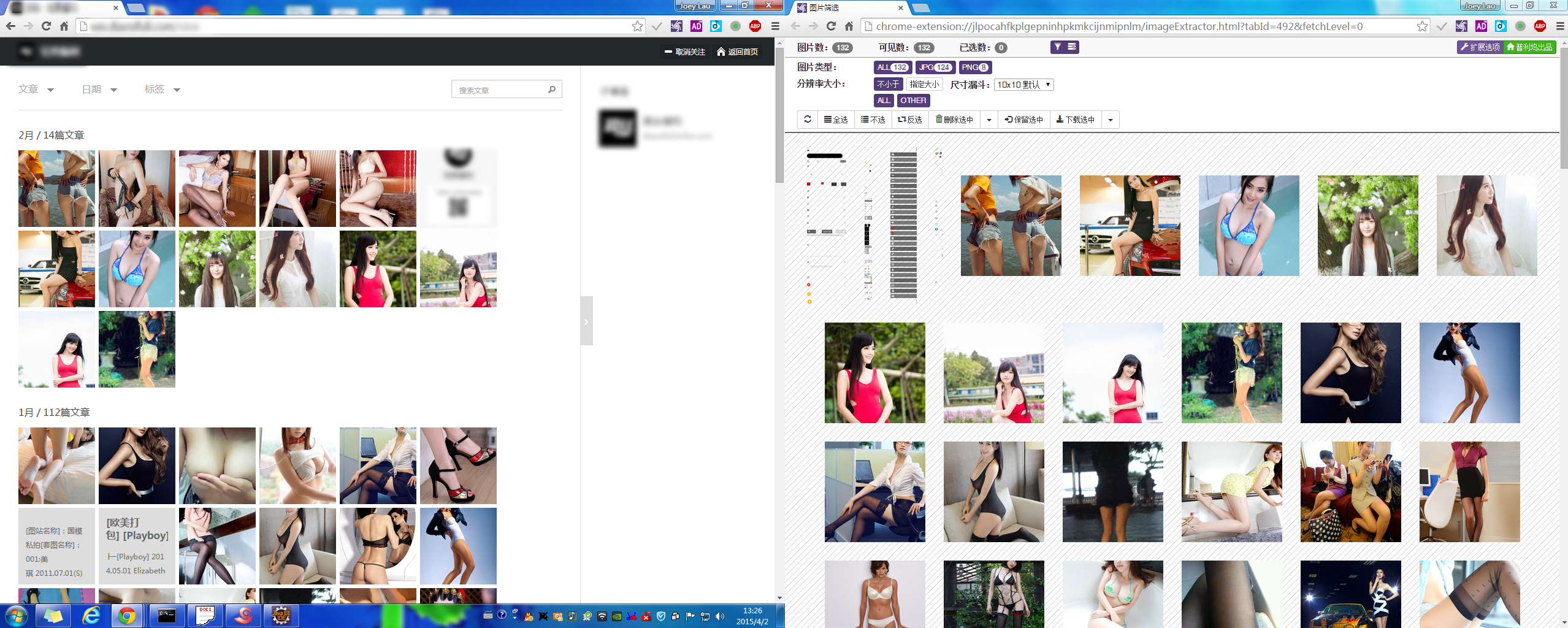
Task: Open the Windows Start menu
Action: point(16,616)
